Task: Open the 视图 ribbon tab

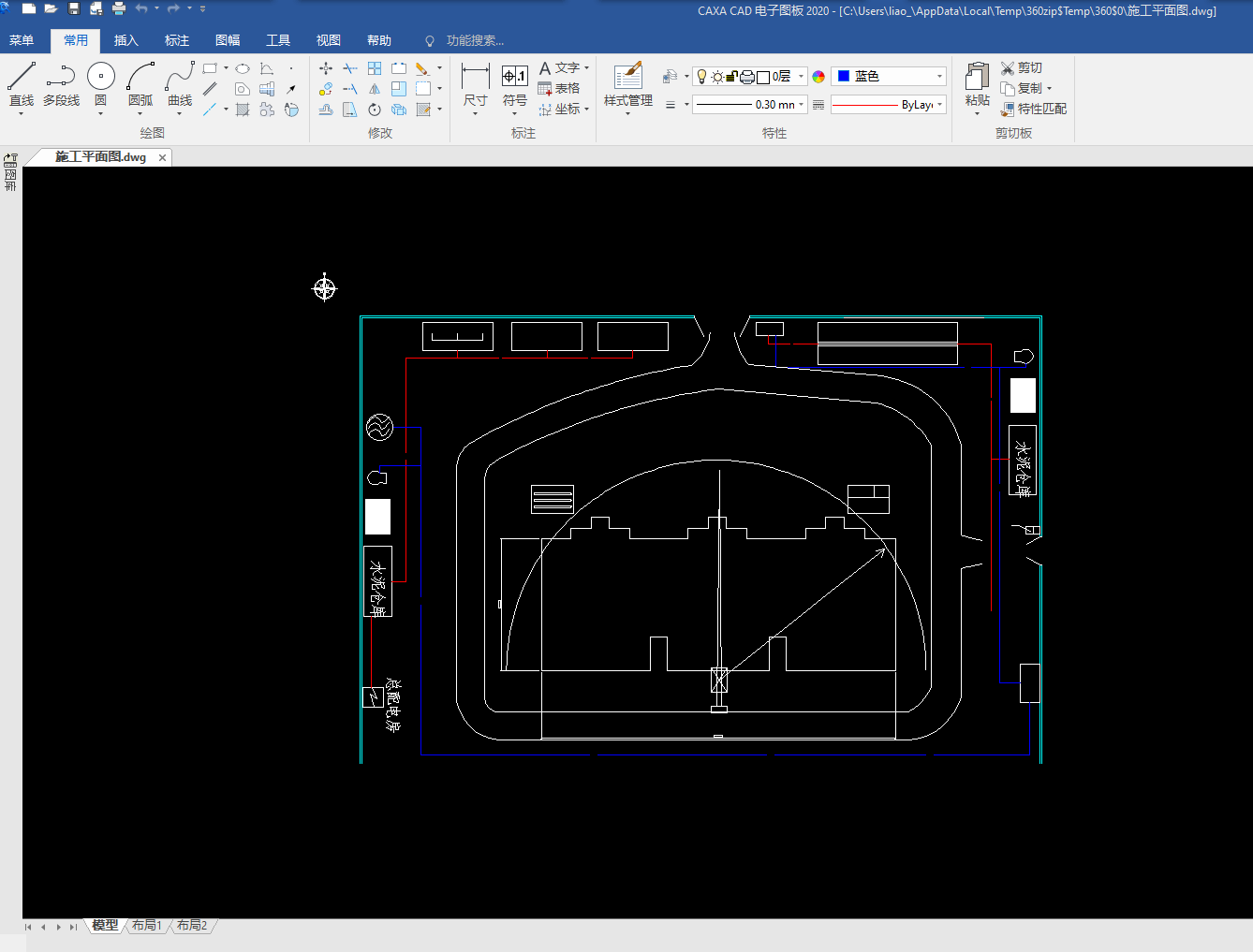Action: click(328, 40)
